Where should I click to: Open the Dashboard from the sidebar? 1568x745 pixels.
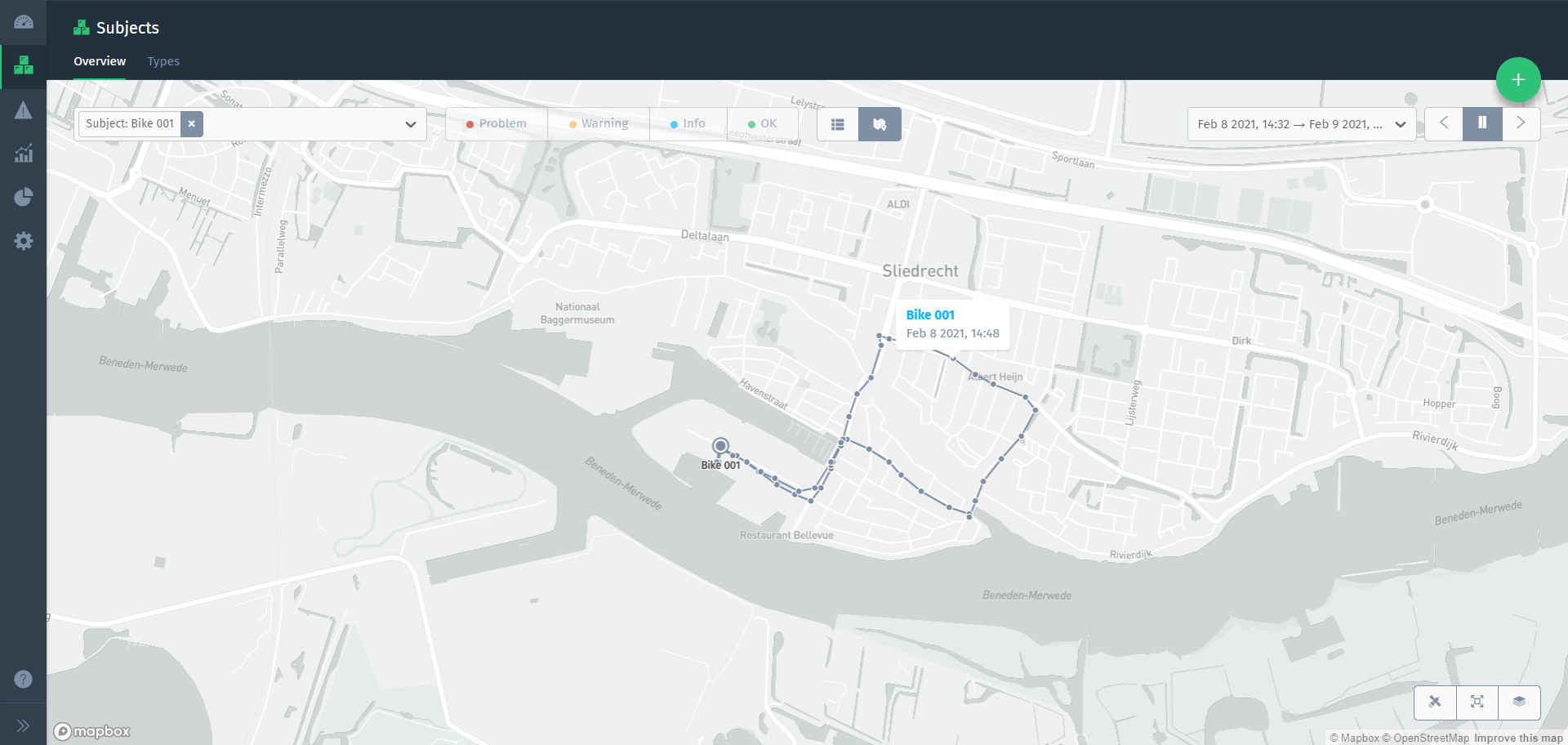22,22
